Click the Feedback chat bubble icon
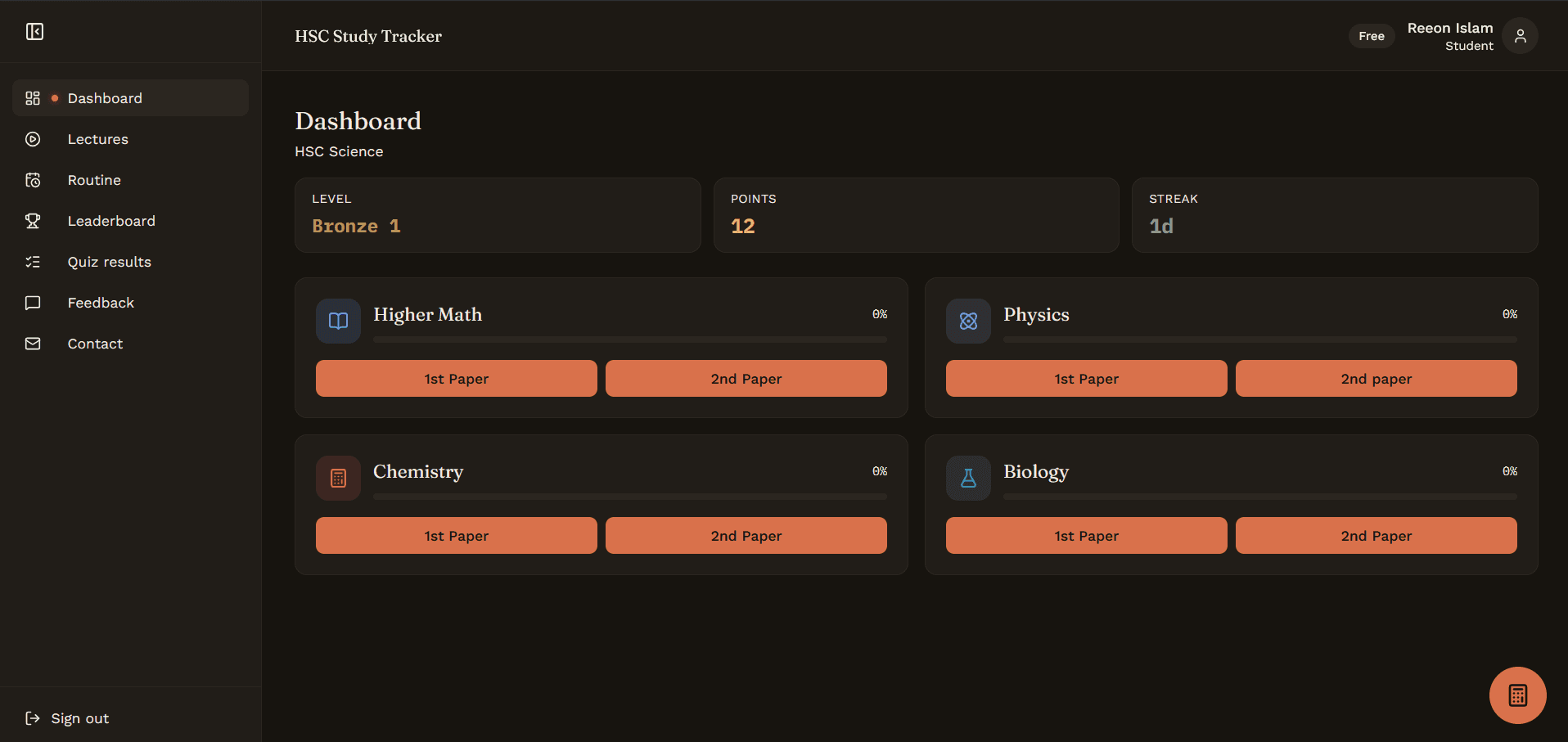Image resolution: width=1568 pixels, height=742 pixels. pyautogui.click(x=33, y=303)
